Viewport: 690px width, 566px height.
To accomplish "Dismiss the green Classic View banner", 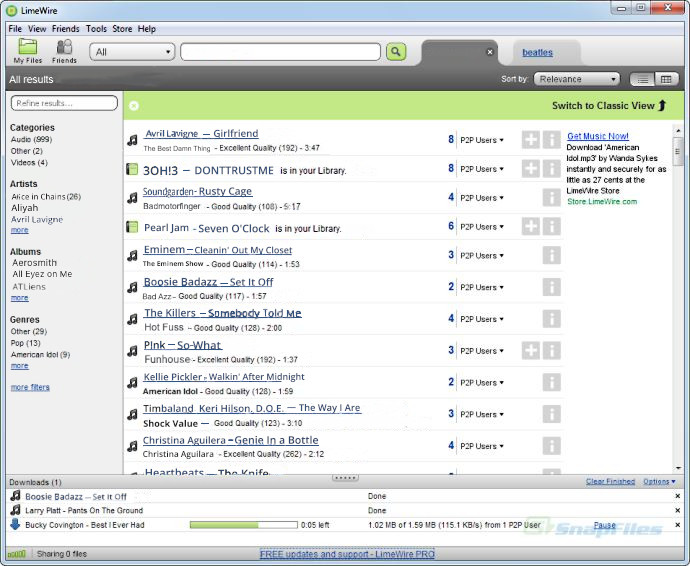I will coord(134,106).
